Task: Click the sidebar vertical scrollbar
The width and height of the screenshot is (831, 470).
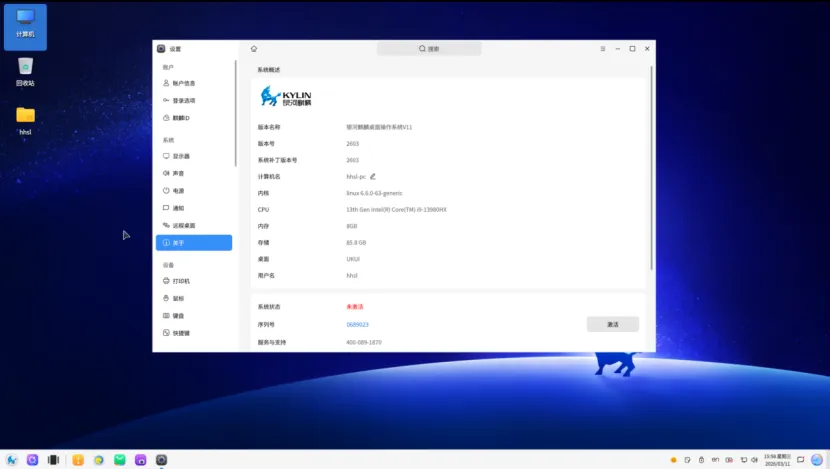Action: tap(235, 114)
